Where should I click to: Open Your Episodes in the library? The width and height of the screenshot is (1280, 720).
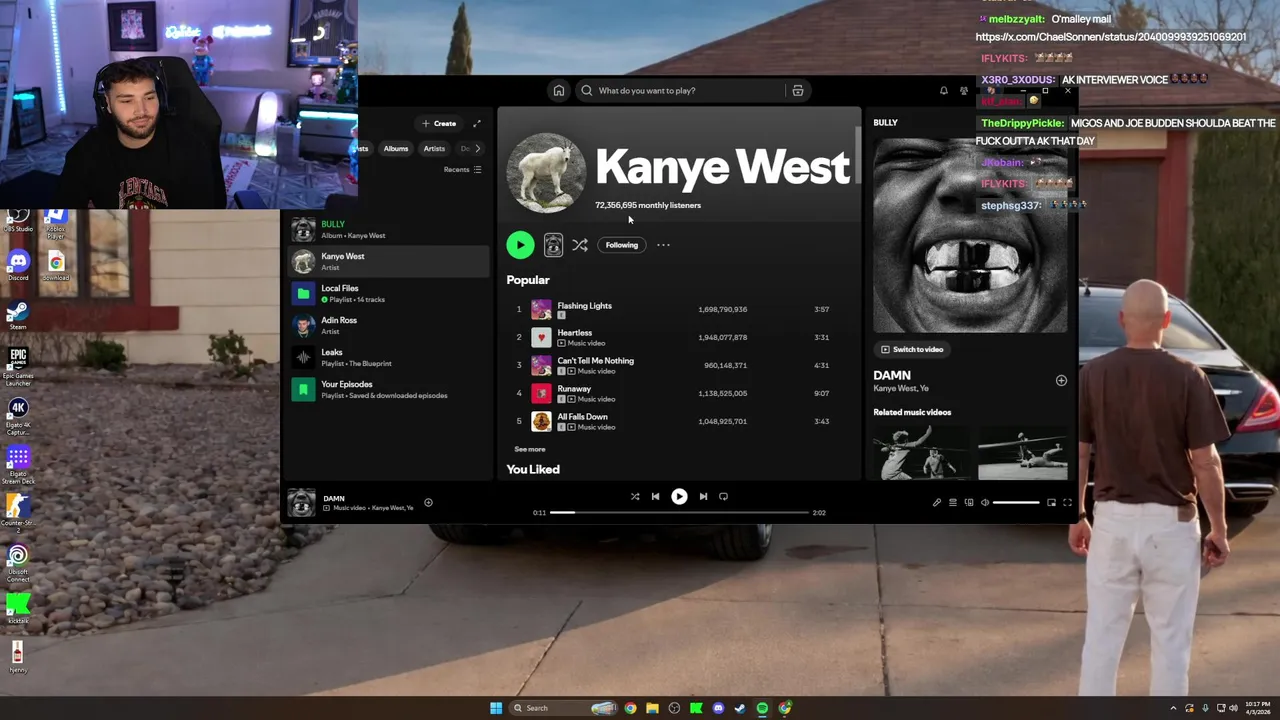[387, 389]
